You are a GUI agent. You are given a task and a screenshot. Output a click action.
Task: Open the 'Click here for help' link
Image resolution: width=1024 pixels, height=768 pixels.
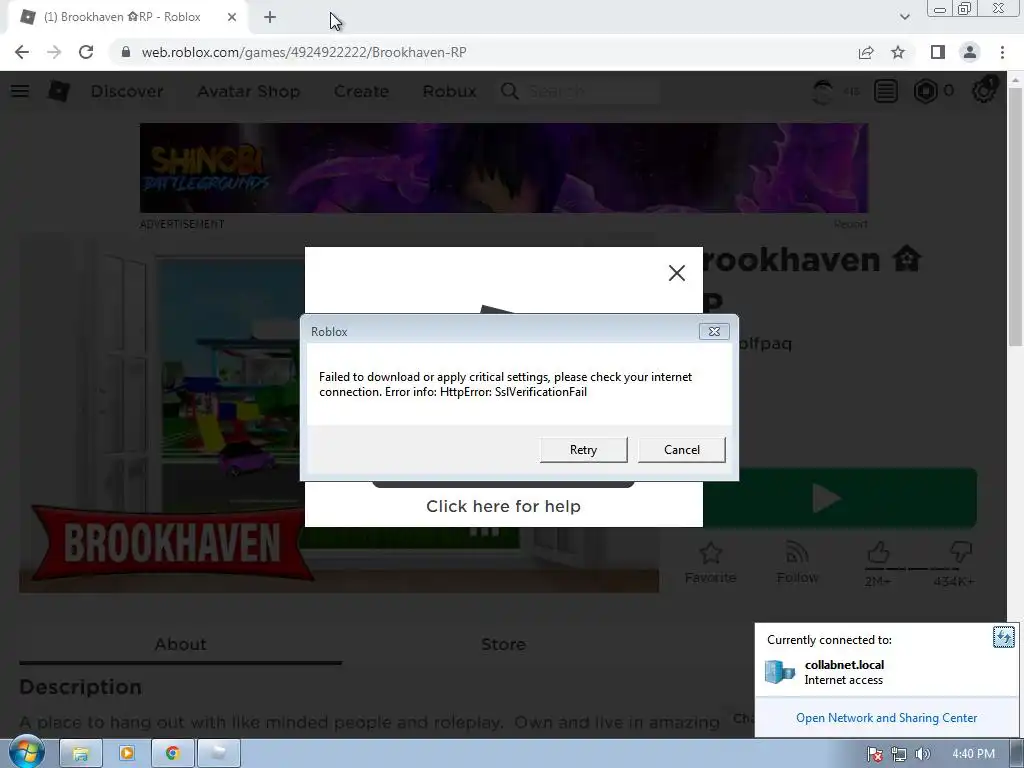tap(503, 506)
